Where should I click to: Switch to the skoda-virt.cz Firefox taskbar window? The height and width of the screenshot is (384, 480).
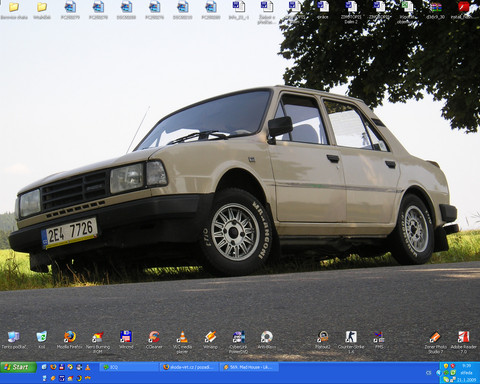click(189, 367)
